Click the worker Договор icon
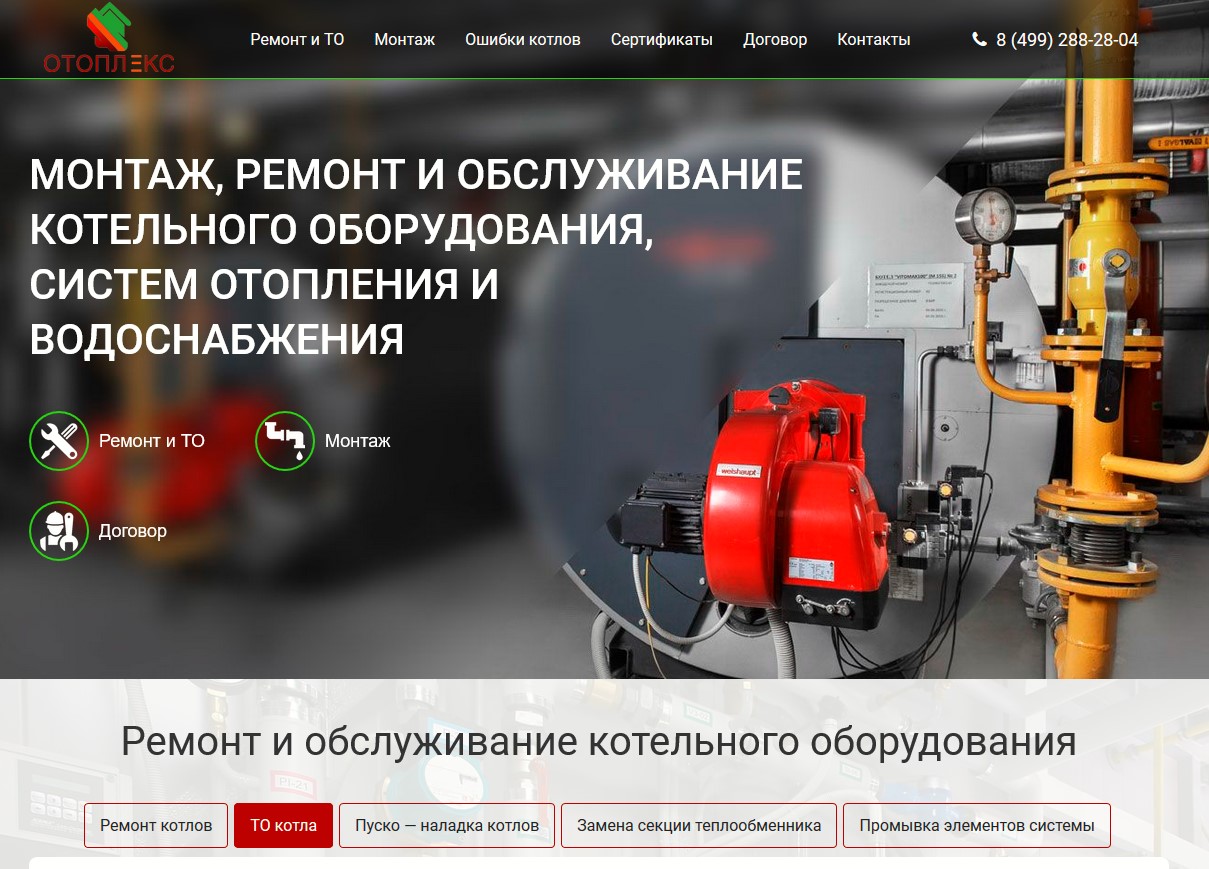The width and height of the screenshot is (1209, 869). 59,531
